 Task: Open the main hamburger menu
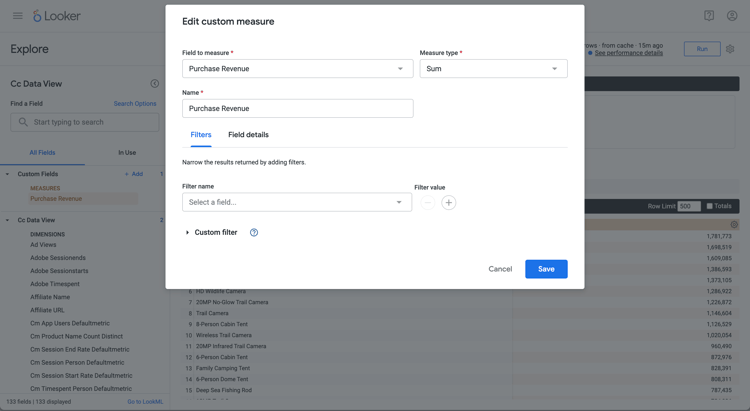pyautogui.click(x=17, y=16)
